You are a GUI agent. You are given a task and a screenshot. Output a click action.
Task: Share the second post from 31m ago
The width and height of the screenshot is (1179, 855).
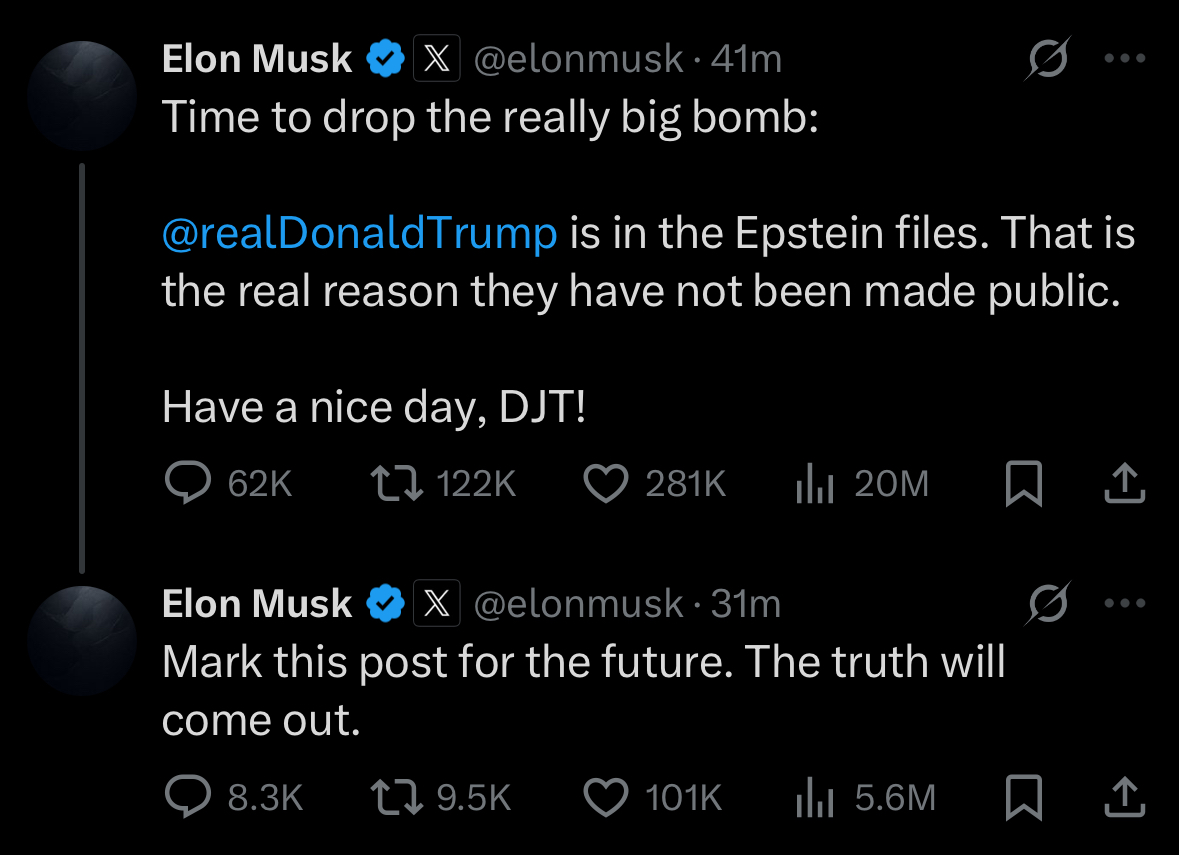pyautogui.click(x=1123, y=797)
